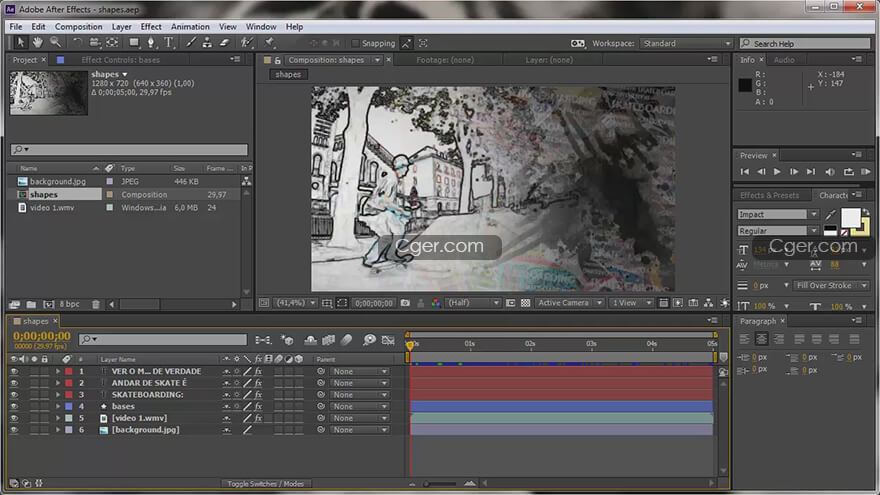Click Toggle Switches / Modes button
The height and width of the screenshot is (495, 880).
[265, 484]
